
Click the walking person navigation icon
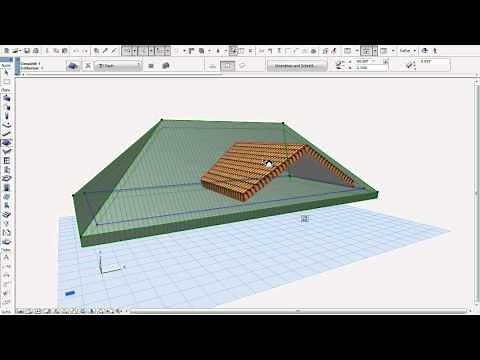point(435,51)
